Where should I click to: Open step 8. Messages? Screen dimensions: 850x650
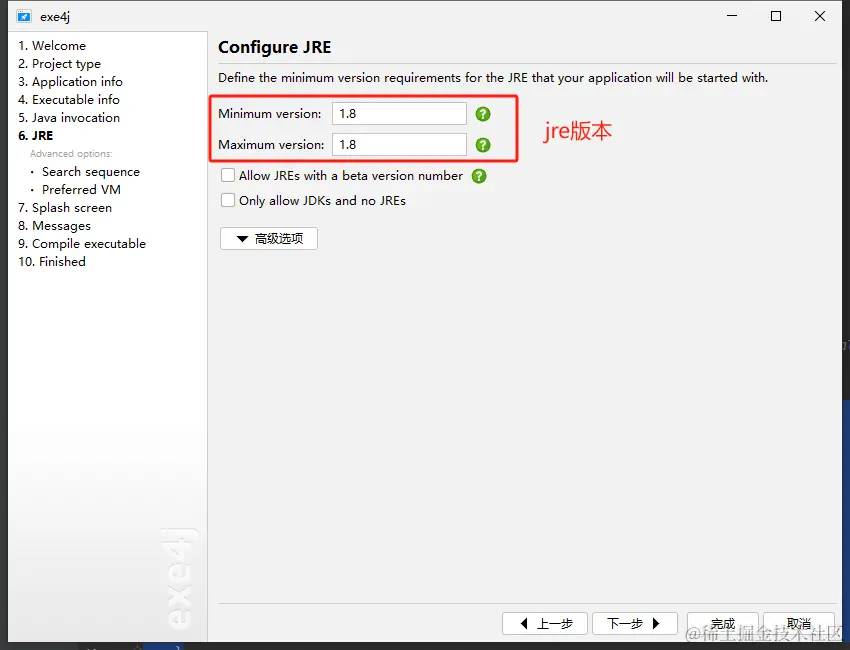54,226
